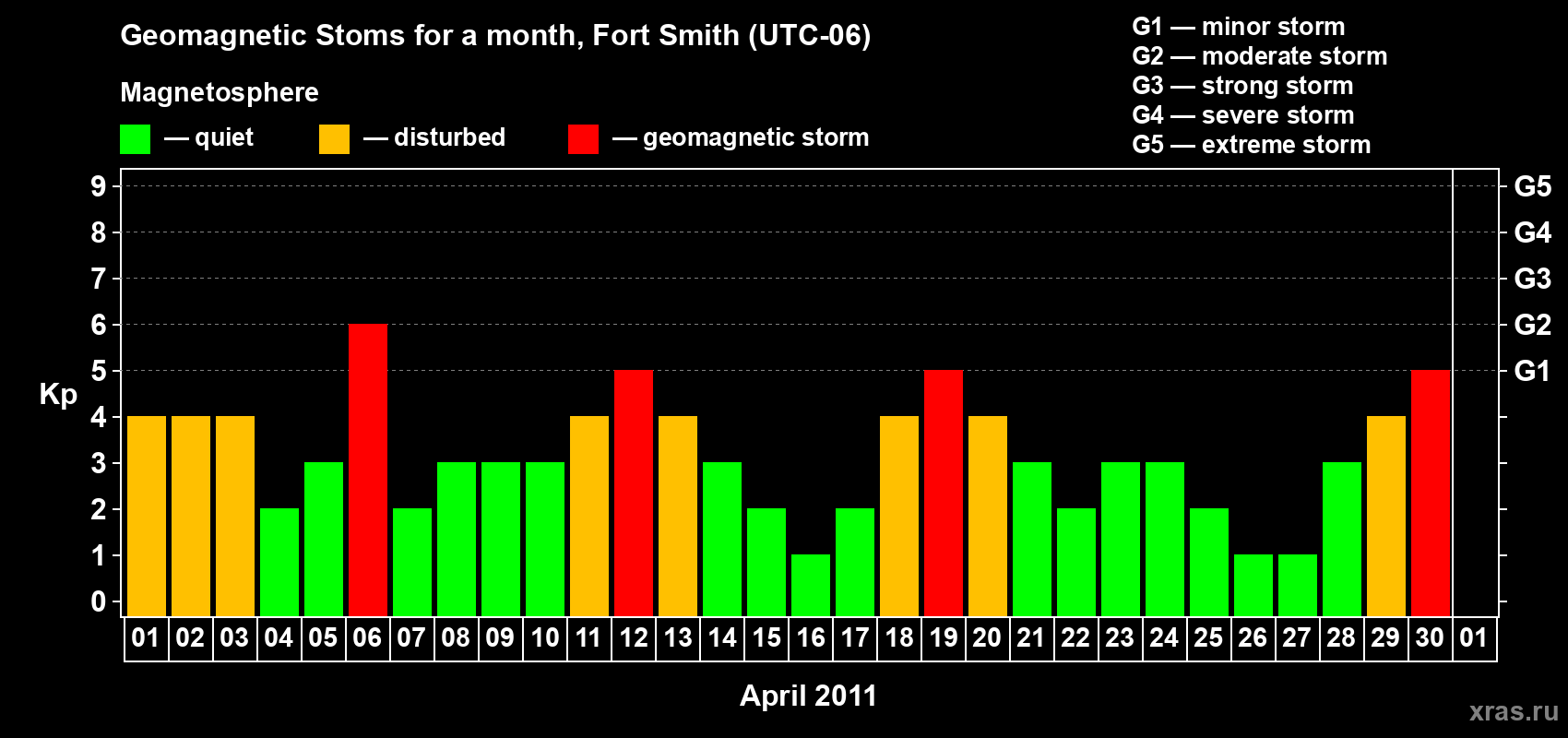1568x738 pixels.
Task: Click the red bar for April 19
Action: point(944,494)
